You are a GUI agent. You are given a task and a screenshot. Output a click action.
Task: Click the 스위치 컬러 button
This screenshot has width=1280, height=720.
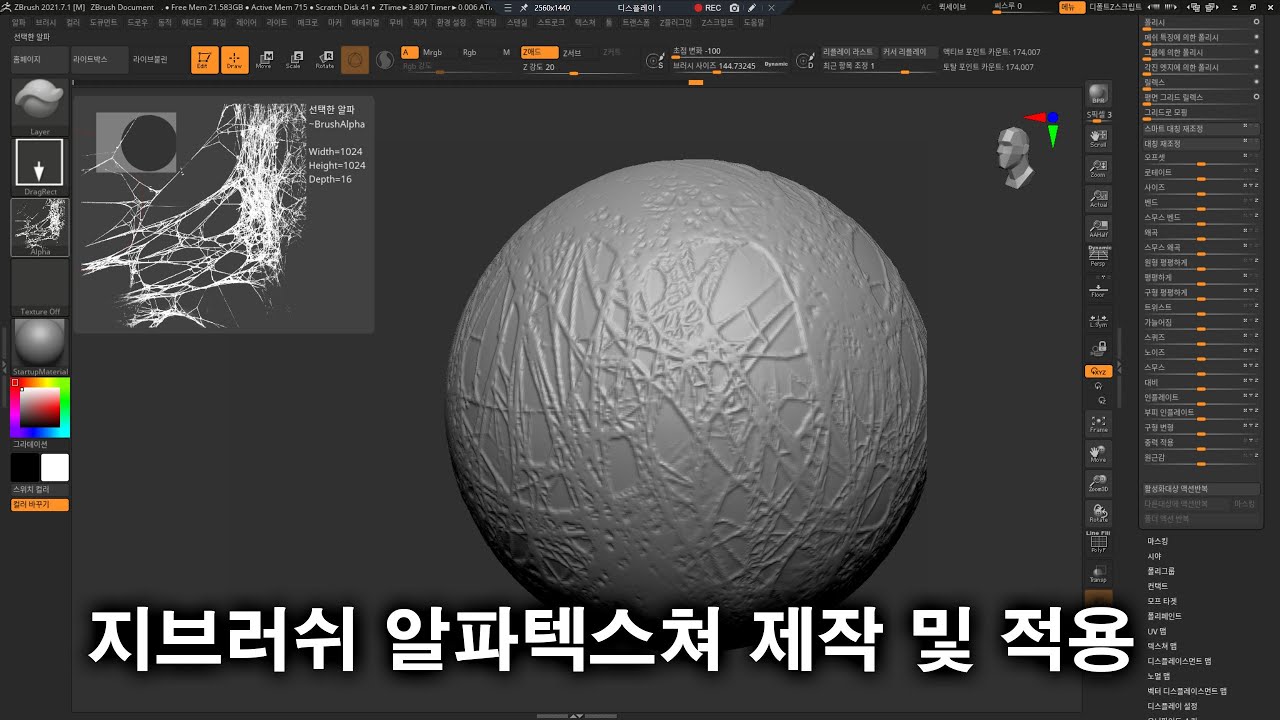tap(40, 490)
